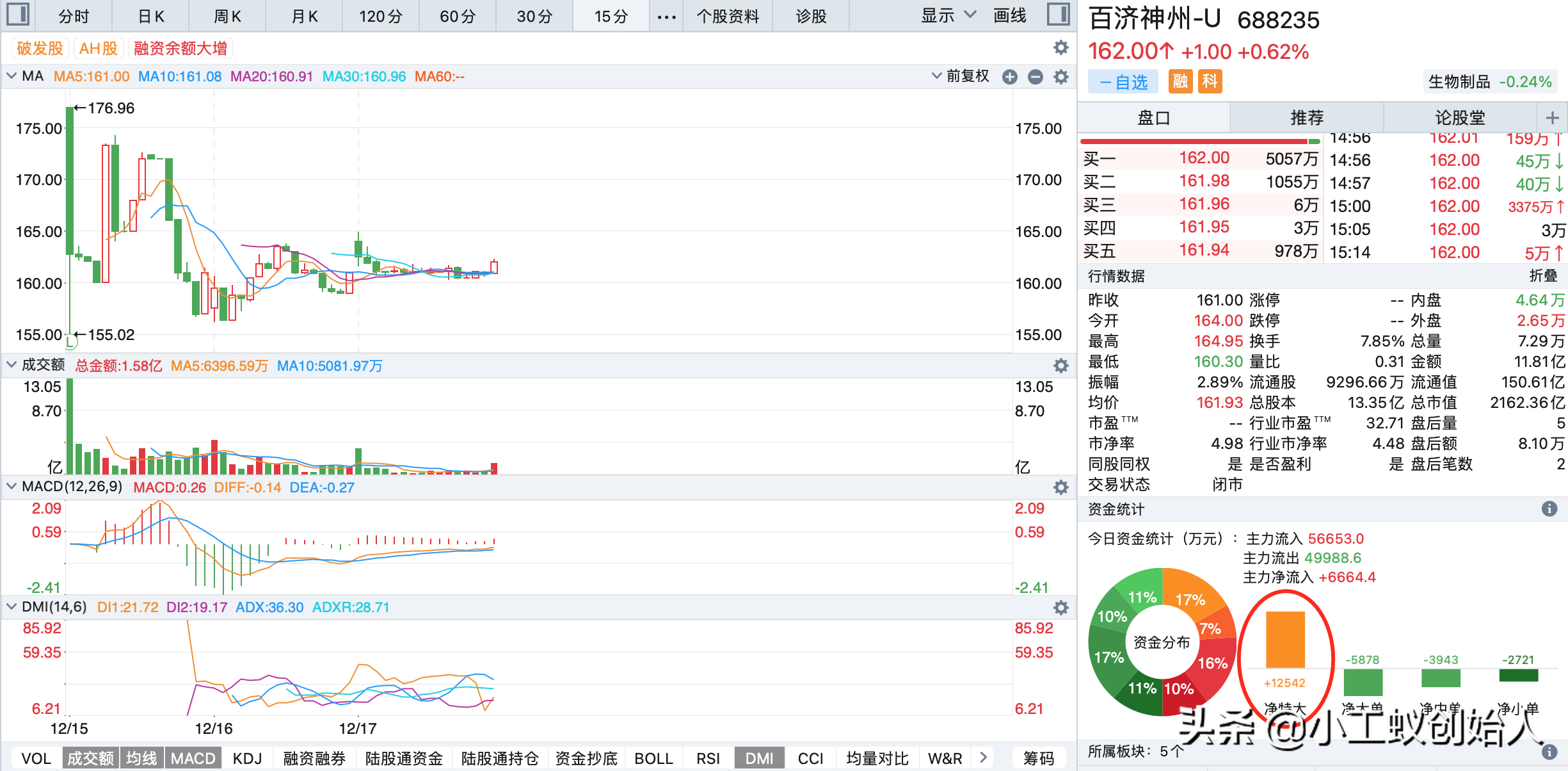Click the 破发股 tag
This screenshot has height=771, width=1568.
coord(40,49)
